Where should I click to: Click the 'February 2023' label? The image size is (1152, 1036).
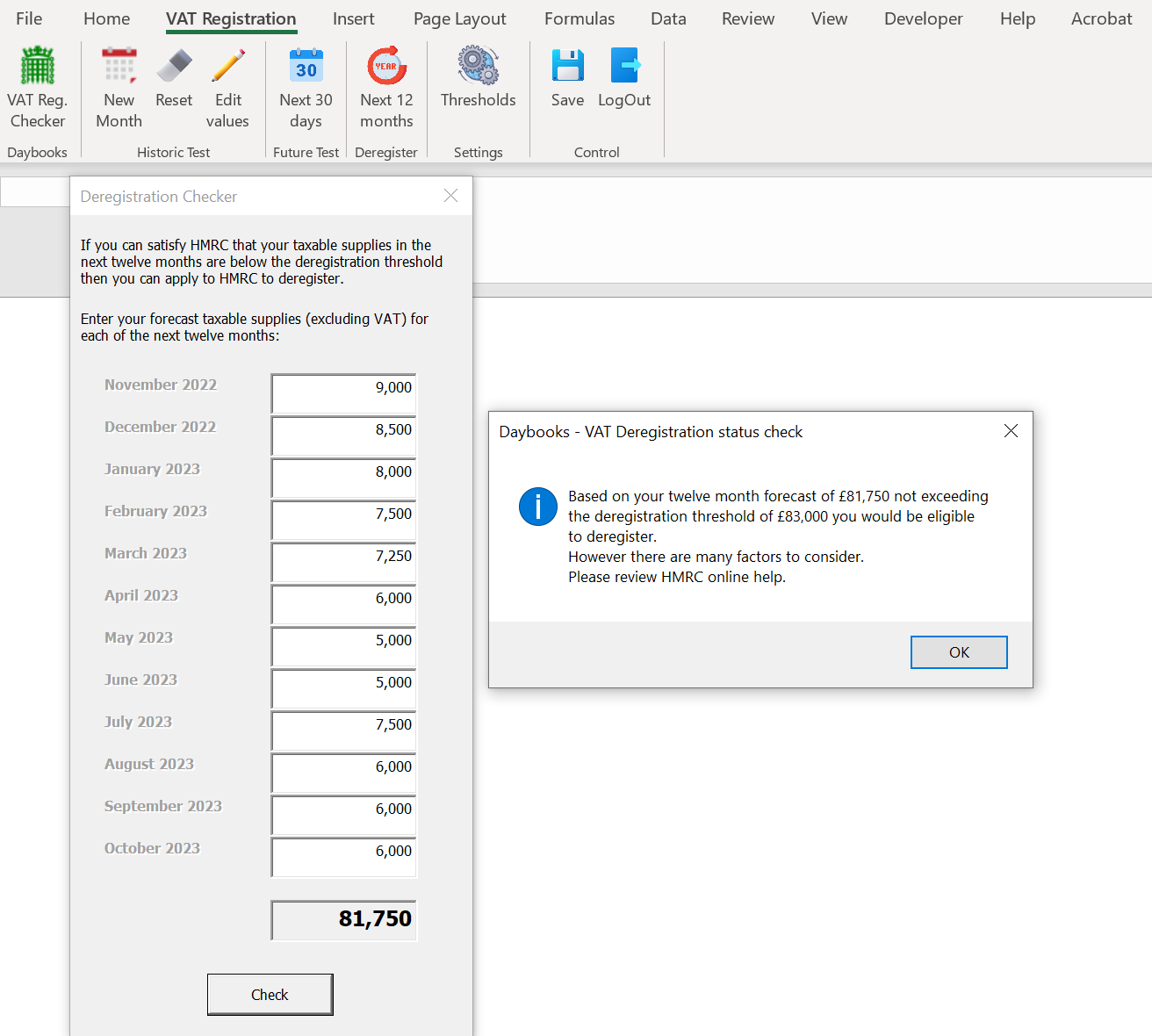155,511
